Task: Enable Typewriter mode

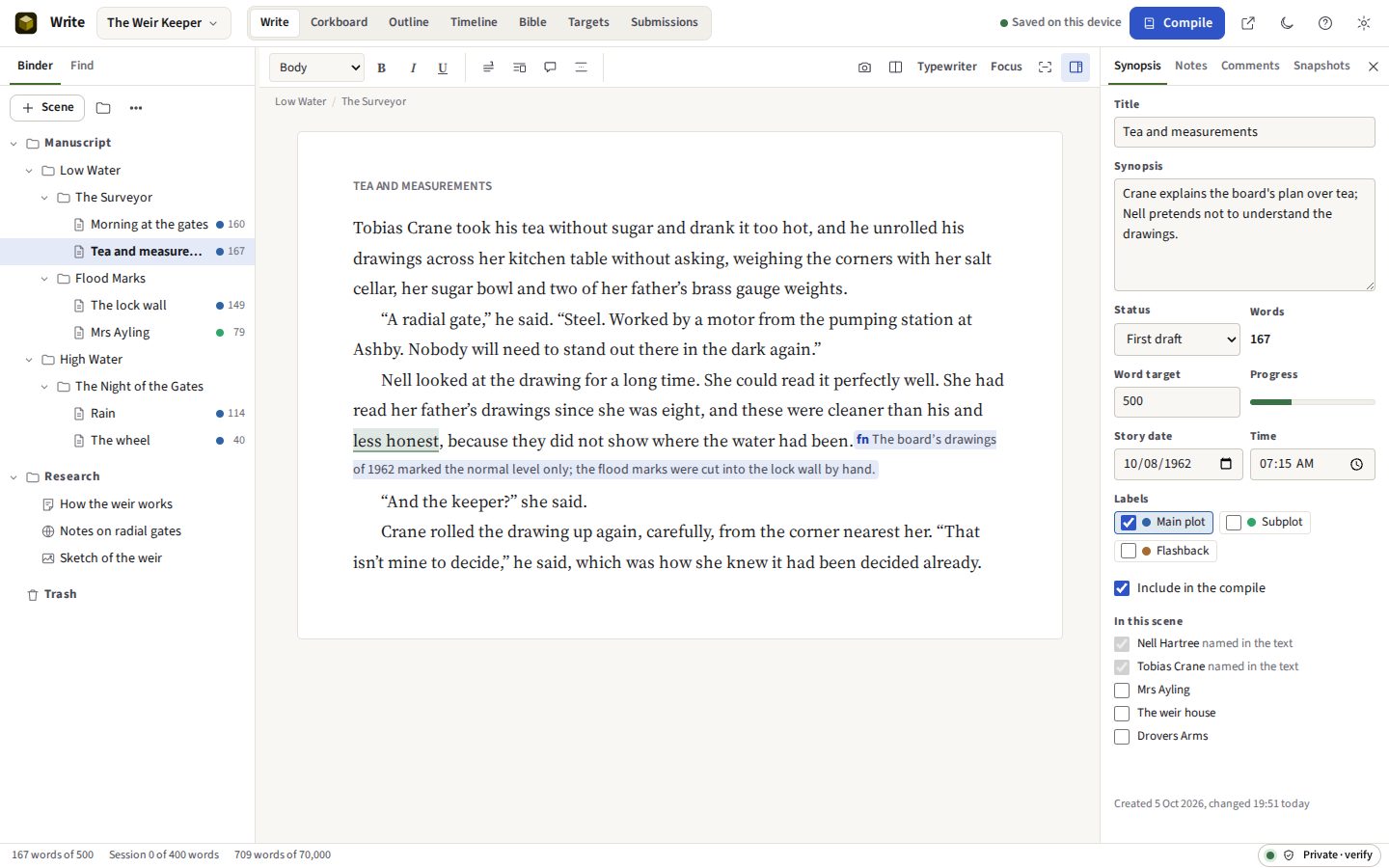Action: [x=947, y=68]
